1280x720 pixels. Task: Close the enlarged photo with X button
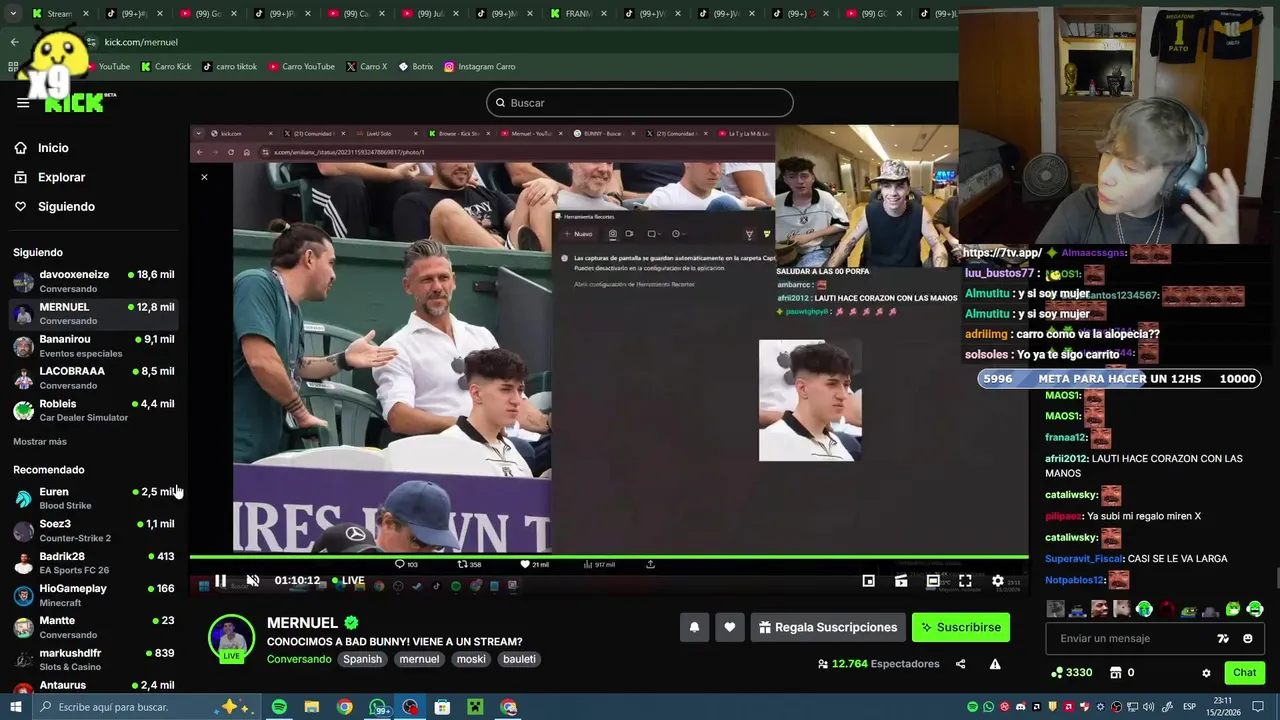click(x=204, y=177)
